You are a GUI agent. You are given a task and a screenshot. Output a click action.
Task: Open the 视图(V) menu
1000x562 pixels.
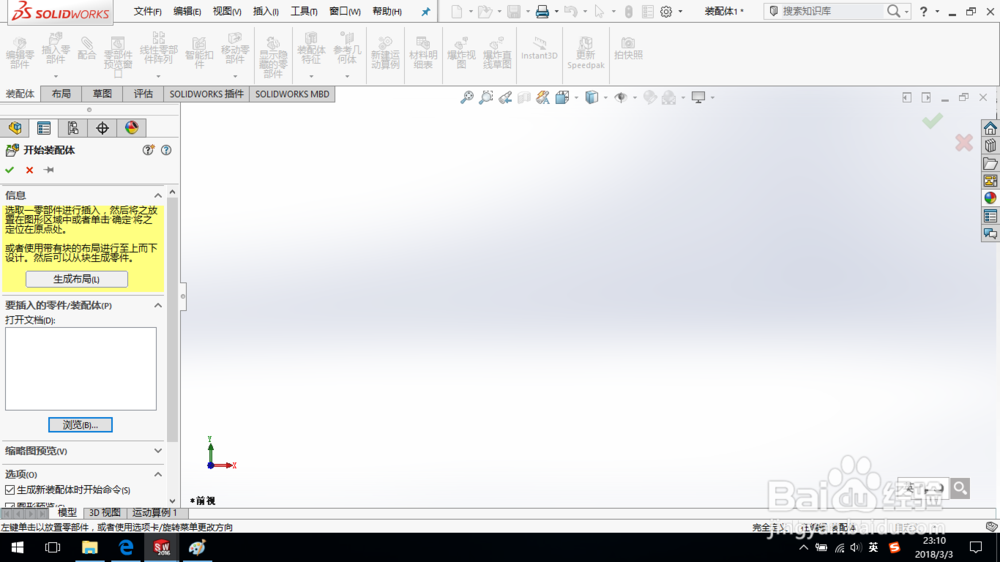(x=226, y=11)
